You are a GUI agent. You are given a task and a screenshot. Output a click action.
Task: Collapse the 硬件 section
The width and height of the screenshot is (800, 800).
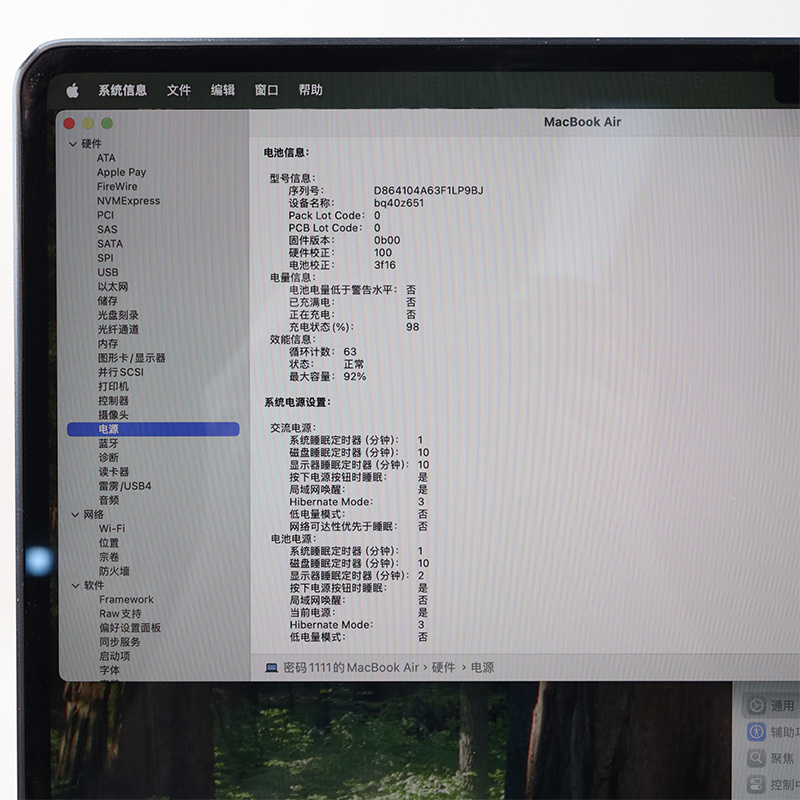(73, 144)
